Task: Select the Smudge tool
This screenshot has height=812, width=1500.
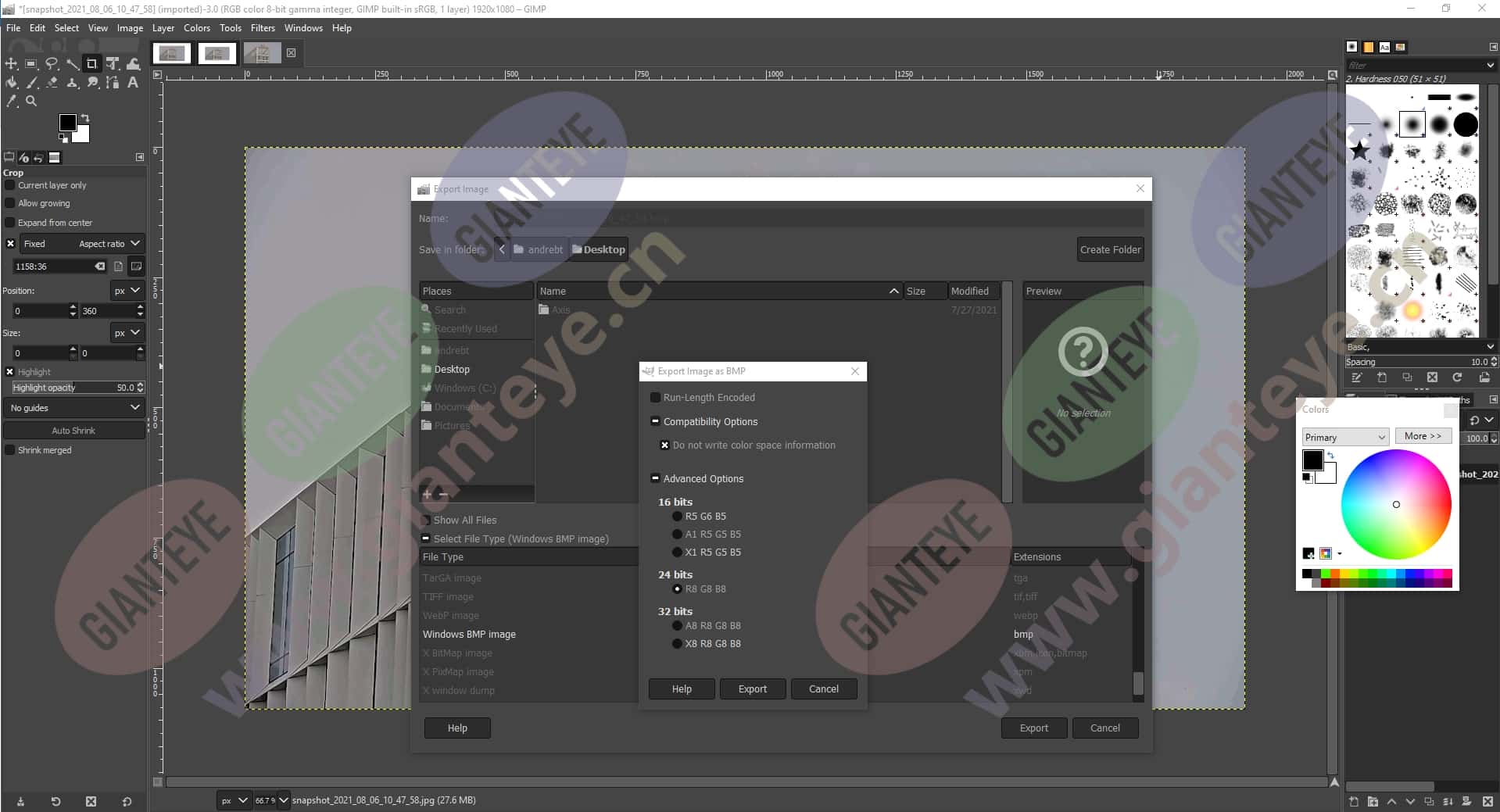Action: (92, 82)
